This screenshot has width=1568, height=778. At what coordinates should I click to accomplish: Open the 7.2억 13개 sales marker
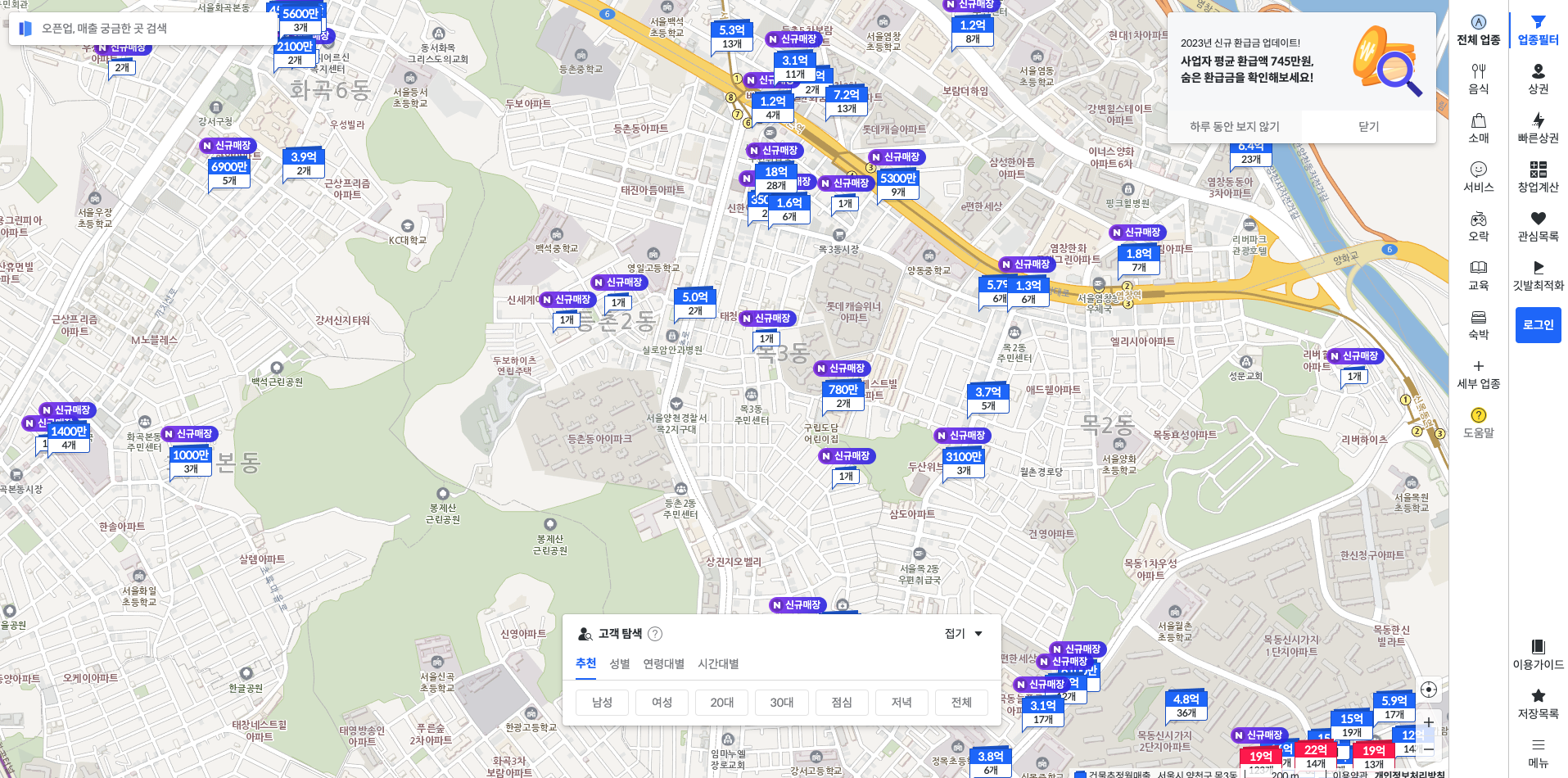847,102
